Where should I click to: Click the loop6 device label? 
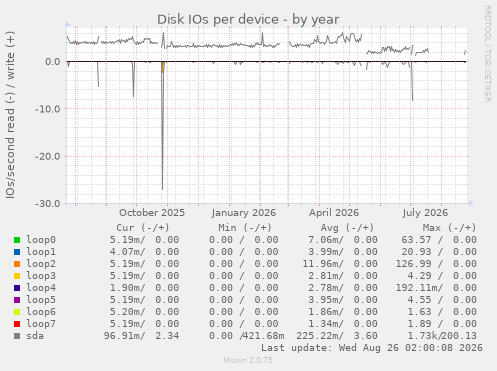click(x=41, y=312)
